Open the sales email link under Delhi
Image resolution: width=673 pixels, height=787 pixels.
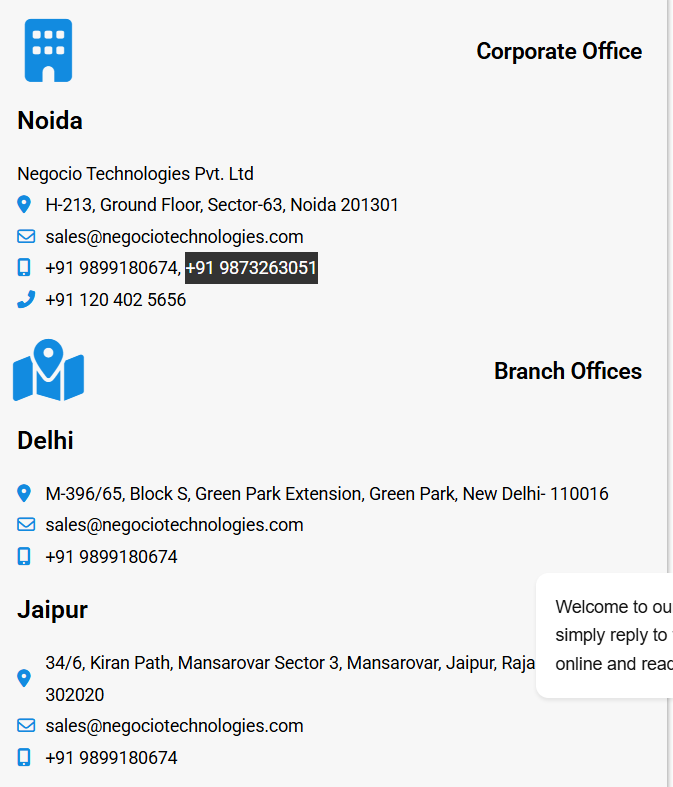click(174, 524)
